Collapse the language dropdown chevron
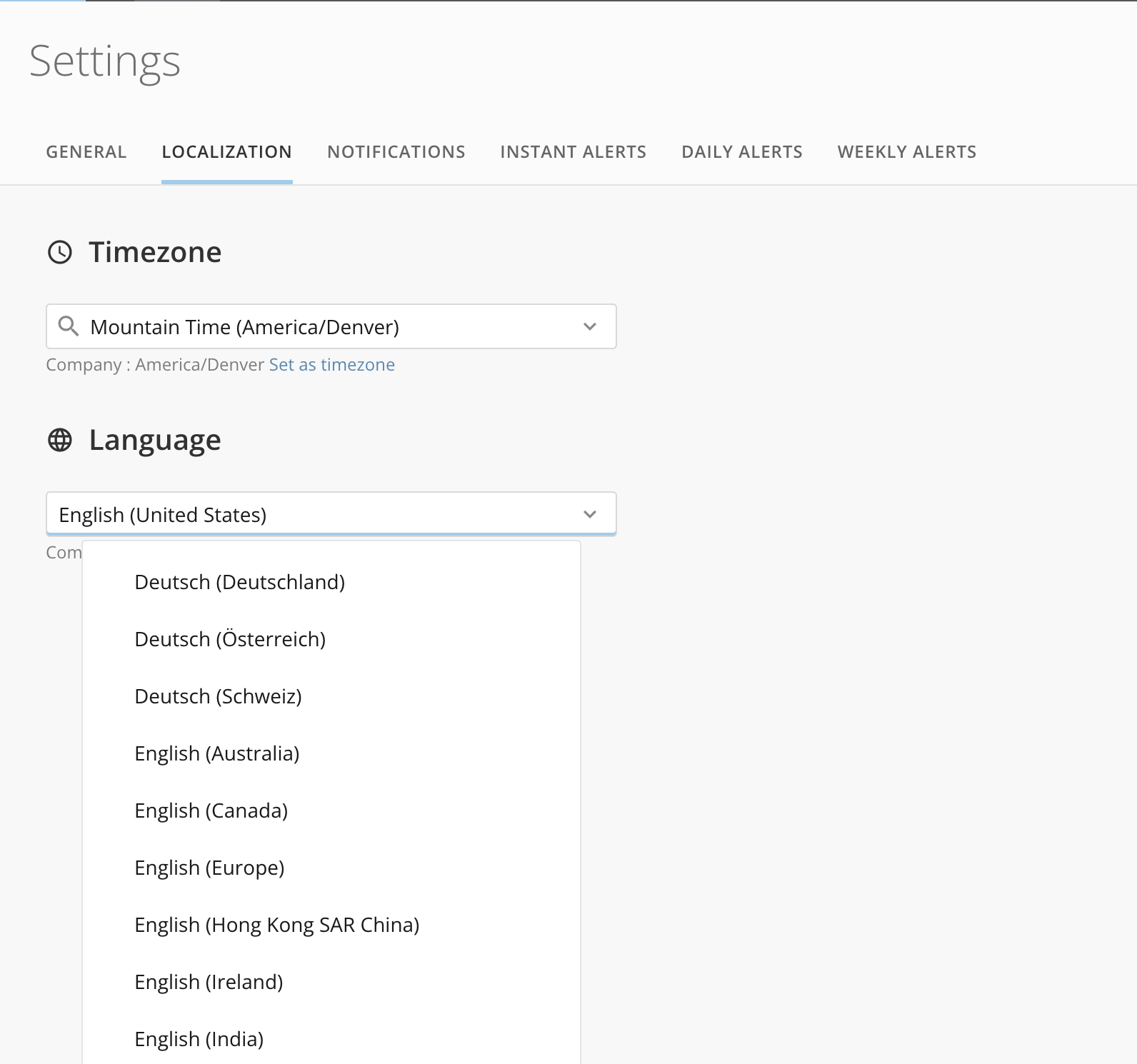Screen dimensions: 1137x1064 [x=589, y=514]
